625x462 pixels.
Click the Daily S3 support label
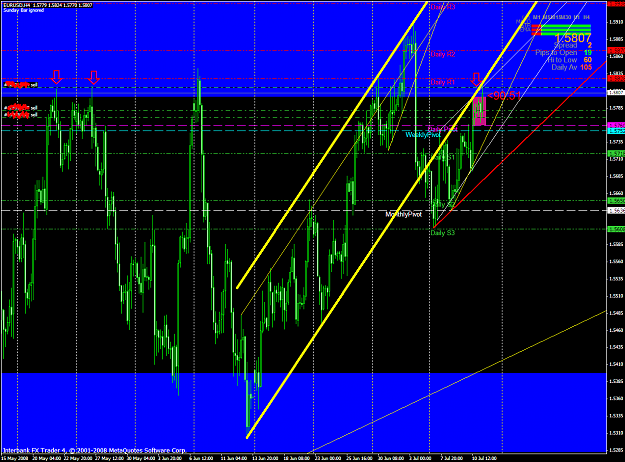[x=442, y=233]
